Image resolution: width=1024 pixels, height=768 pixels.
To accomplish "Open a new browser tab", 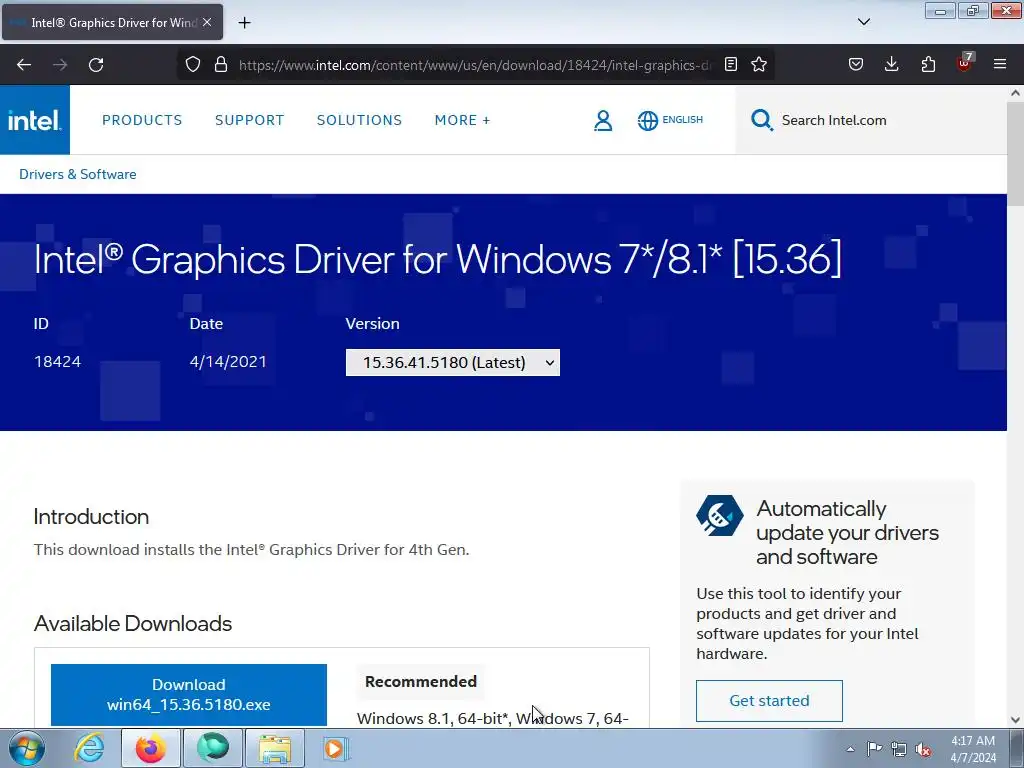I will 244,23.
